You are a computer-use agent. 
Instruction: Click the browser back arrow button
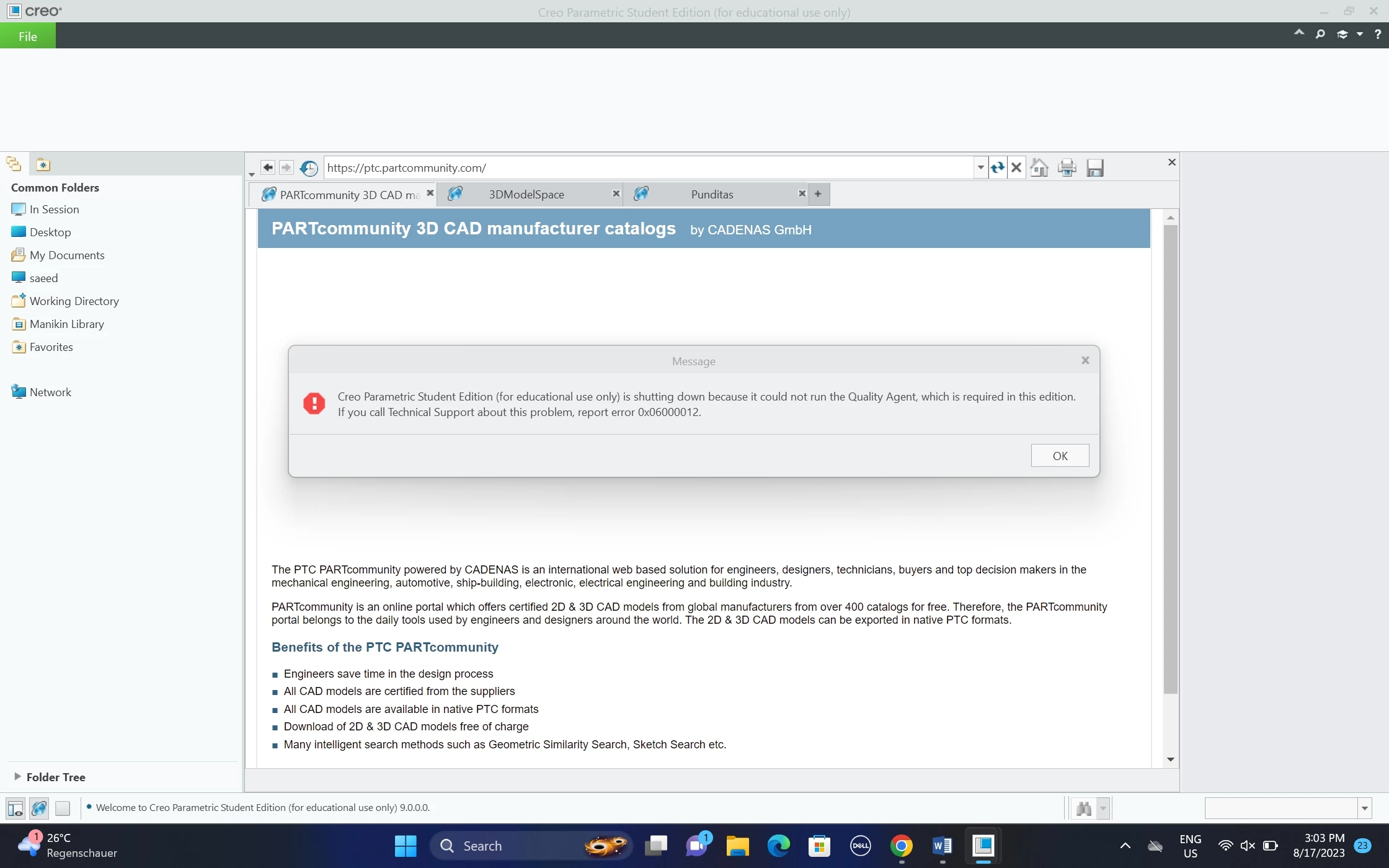pyautogui.click(x=268, y=167)
